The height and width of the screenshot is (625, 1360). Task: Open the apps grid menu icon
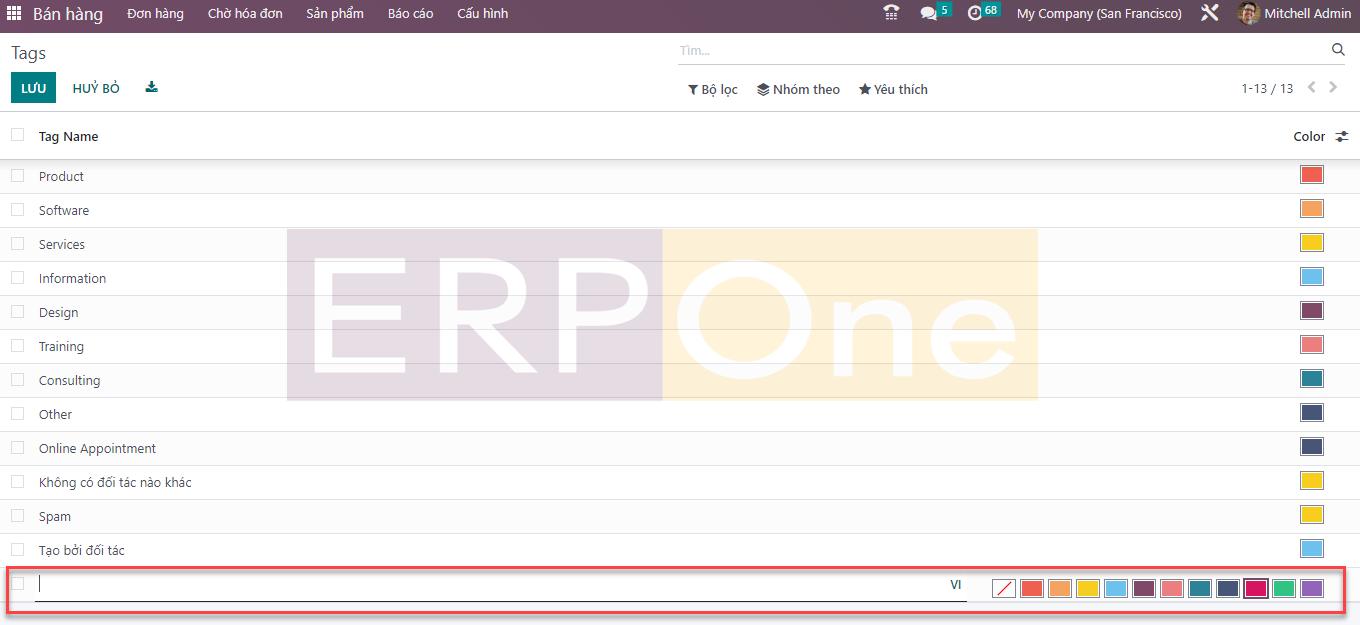(14, 14)
